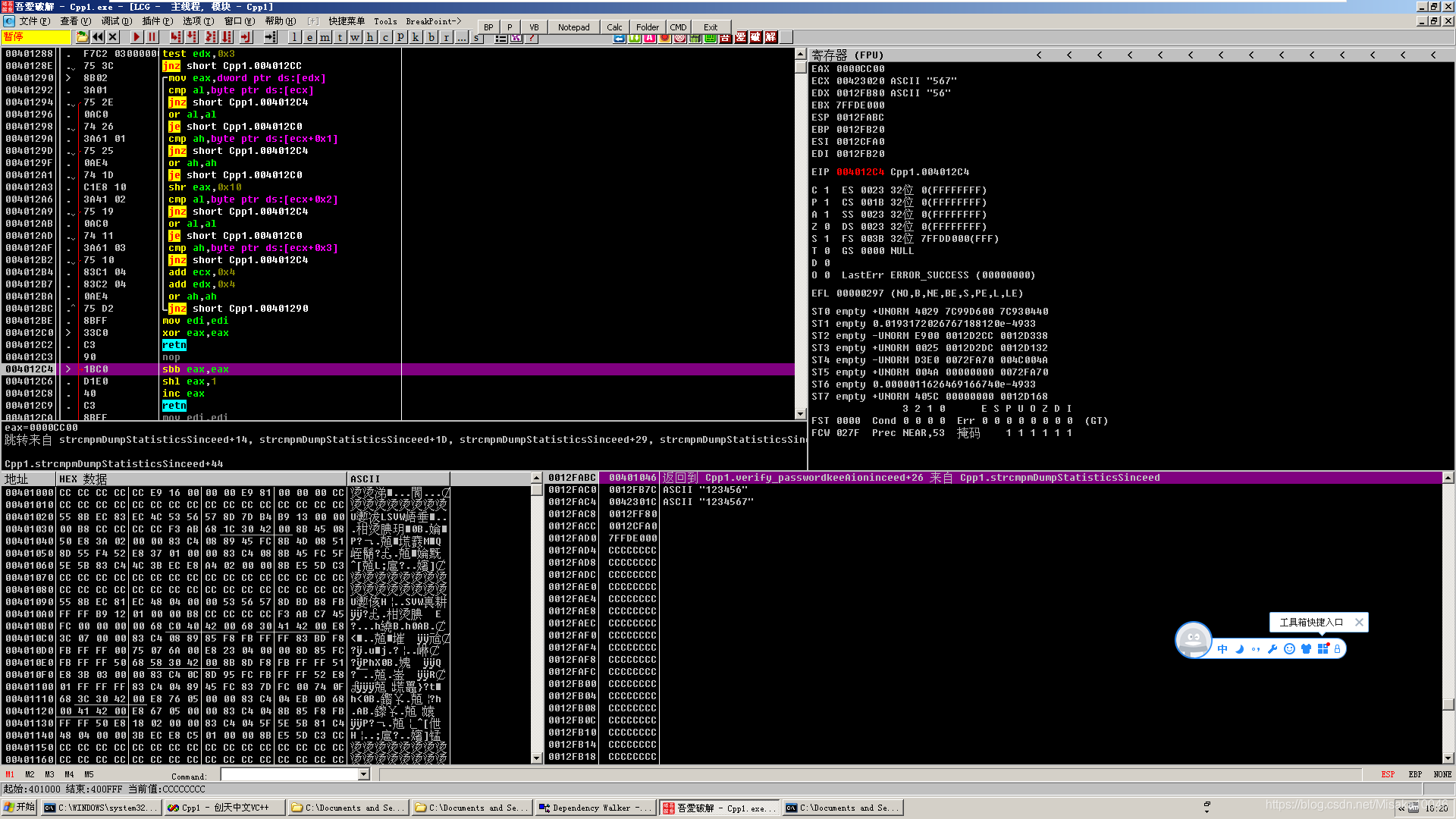Close the debugged program with the X icon
The height and width of the screenshot is (819, 1456).
point(113,36)
